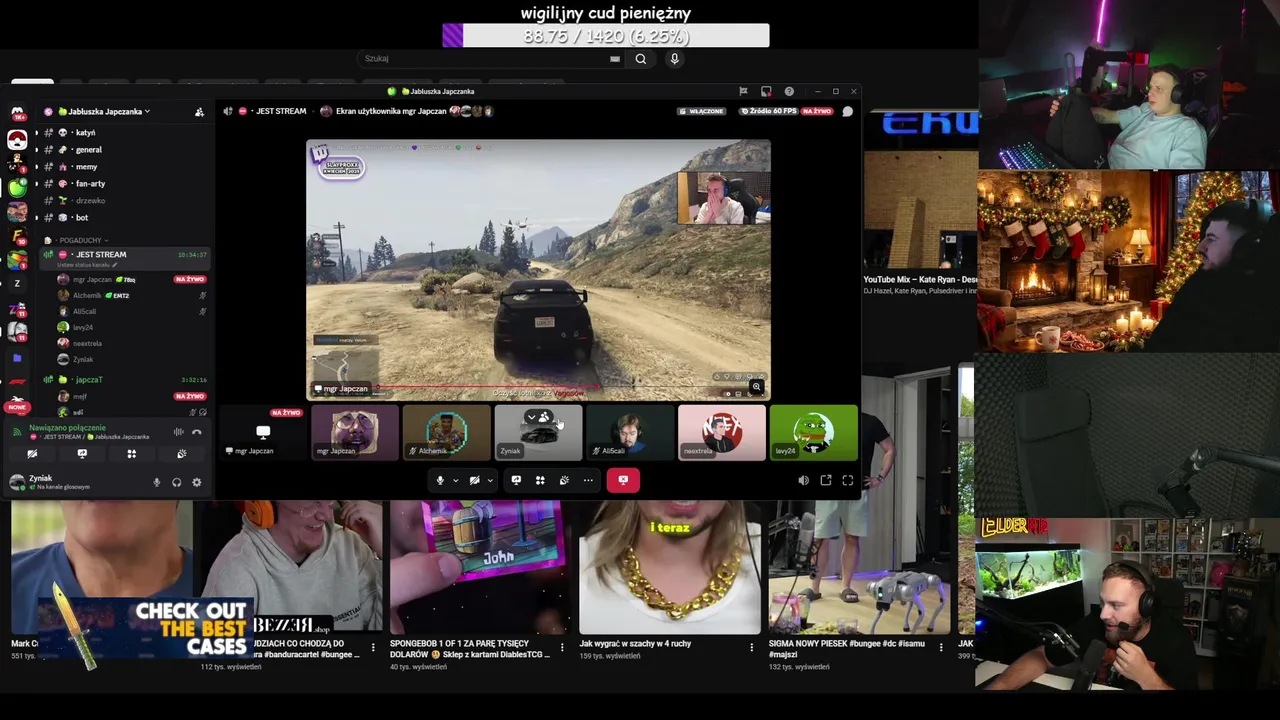Open activities icon in call control bar
The image size is (1280, 720).
point(540,480)
